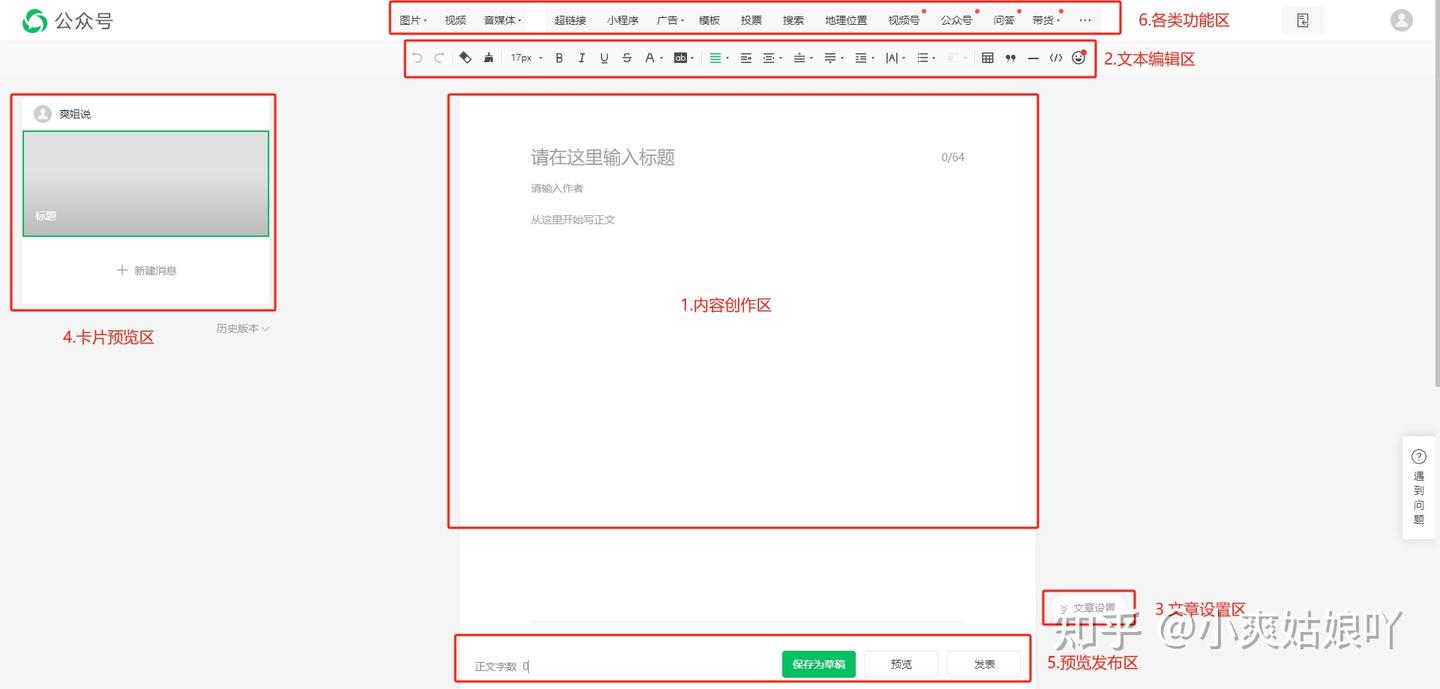Show more functions with ellipsis
This screenshot has height=689, width=1440.
(1085, 20)
